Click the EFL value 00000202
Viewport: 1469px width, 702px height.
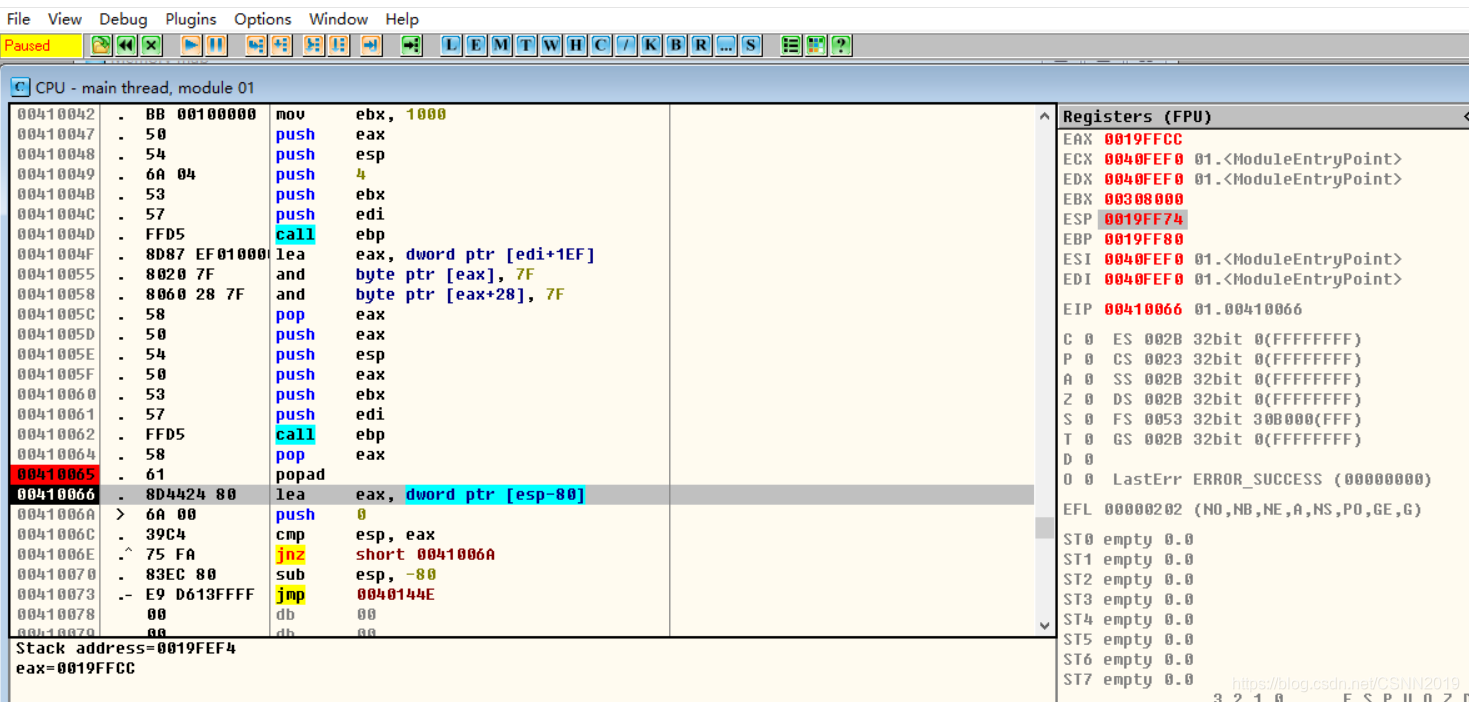click(x=1143, y=509)
